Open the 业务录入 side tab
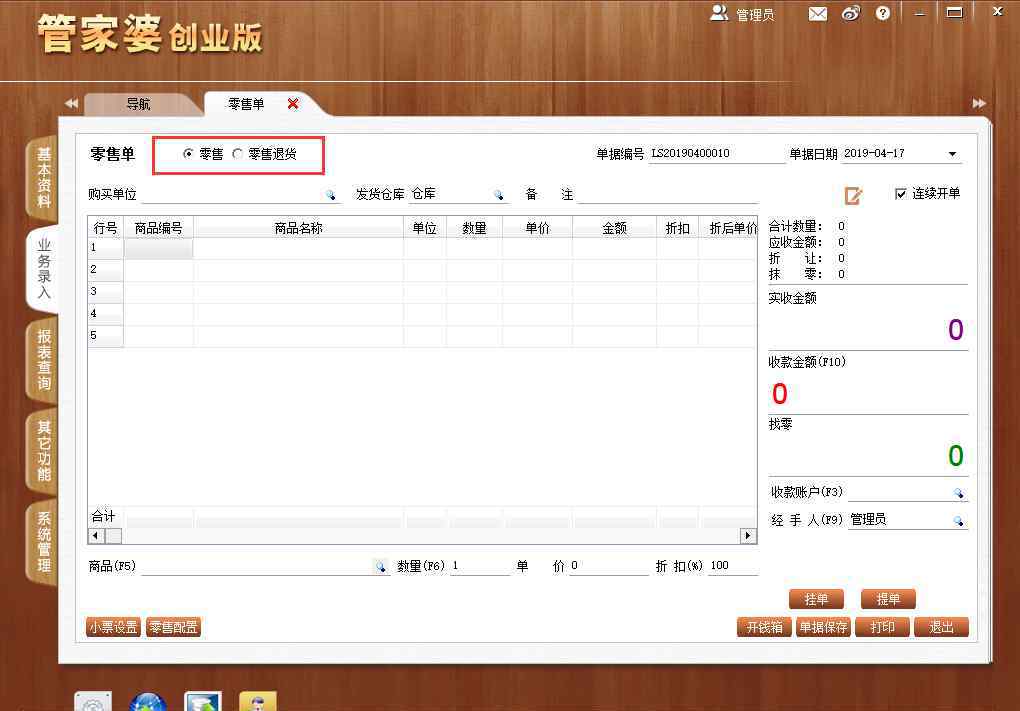The image size is (1020, 711). point(43,268)
